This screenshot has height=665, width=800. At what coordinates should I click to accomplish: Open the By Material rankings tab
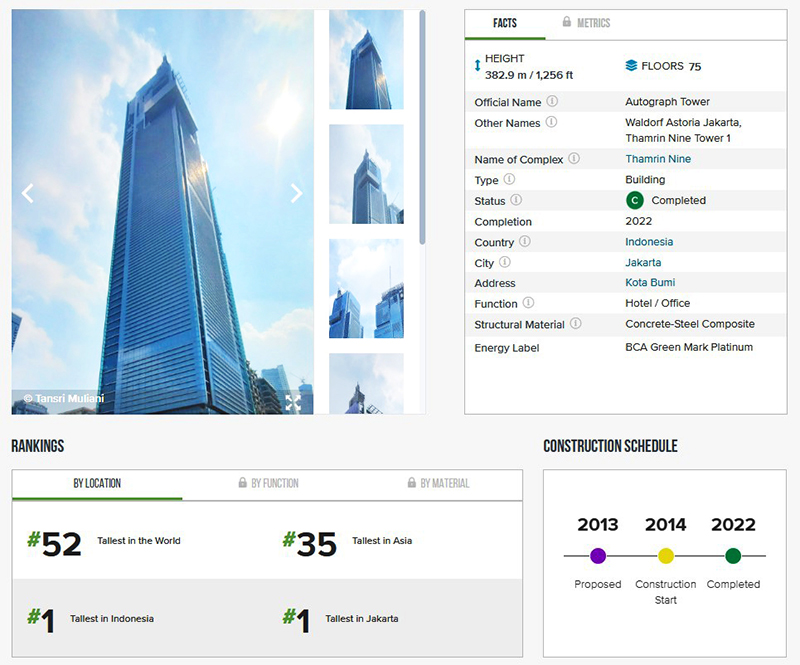tap(438, 484)
